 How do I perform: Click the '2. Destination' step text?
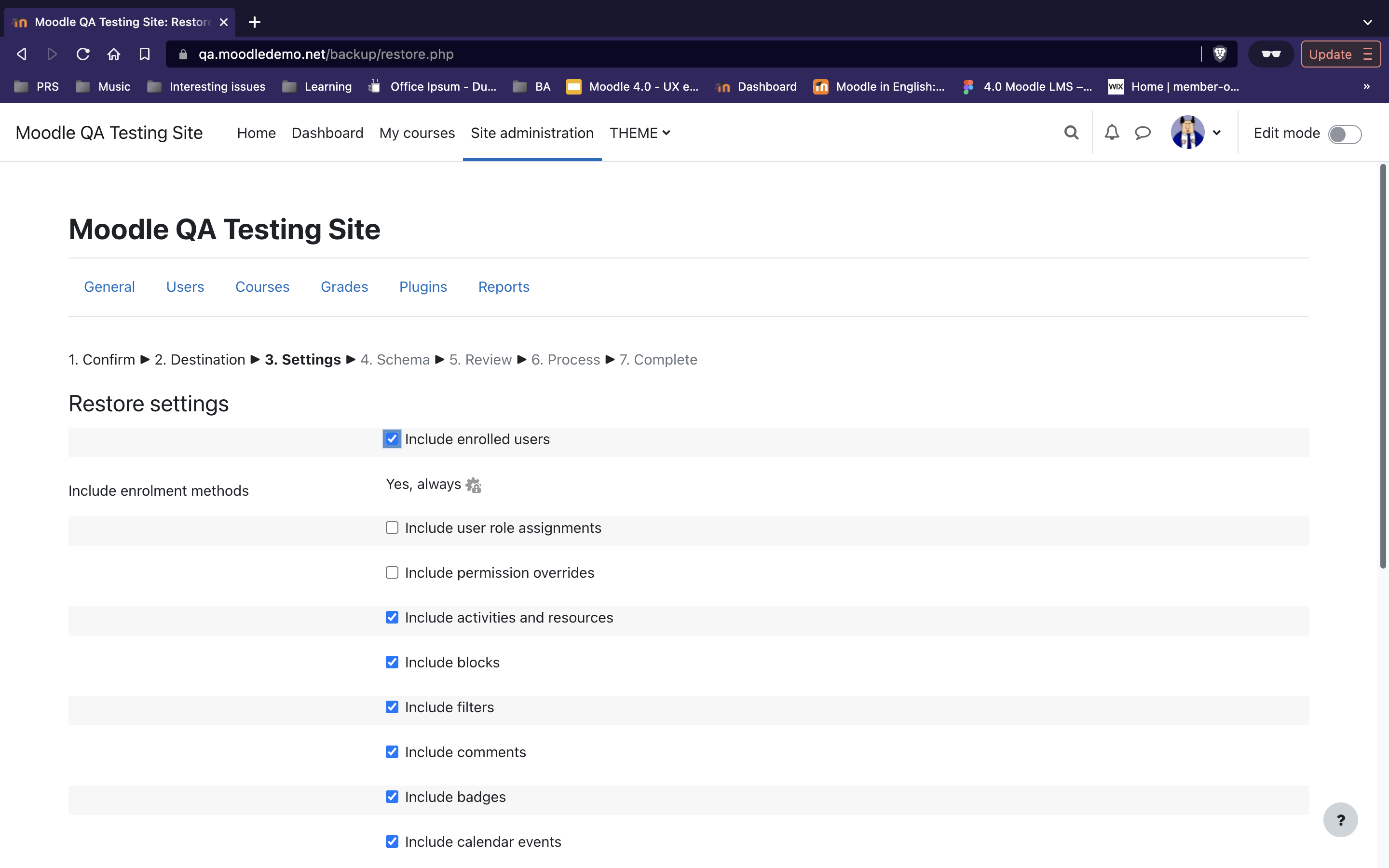pos(200,359)
